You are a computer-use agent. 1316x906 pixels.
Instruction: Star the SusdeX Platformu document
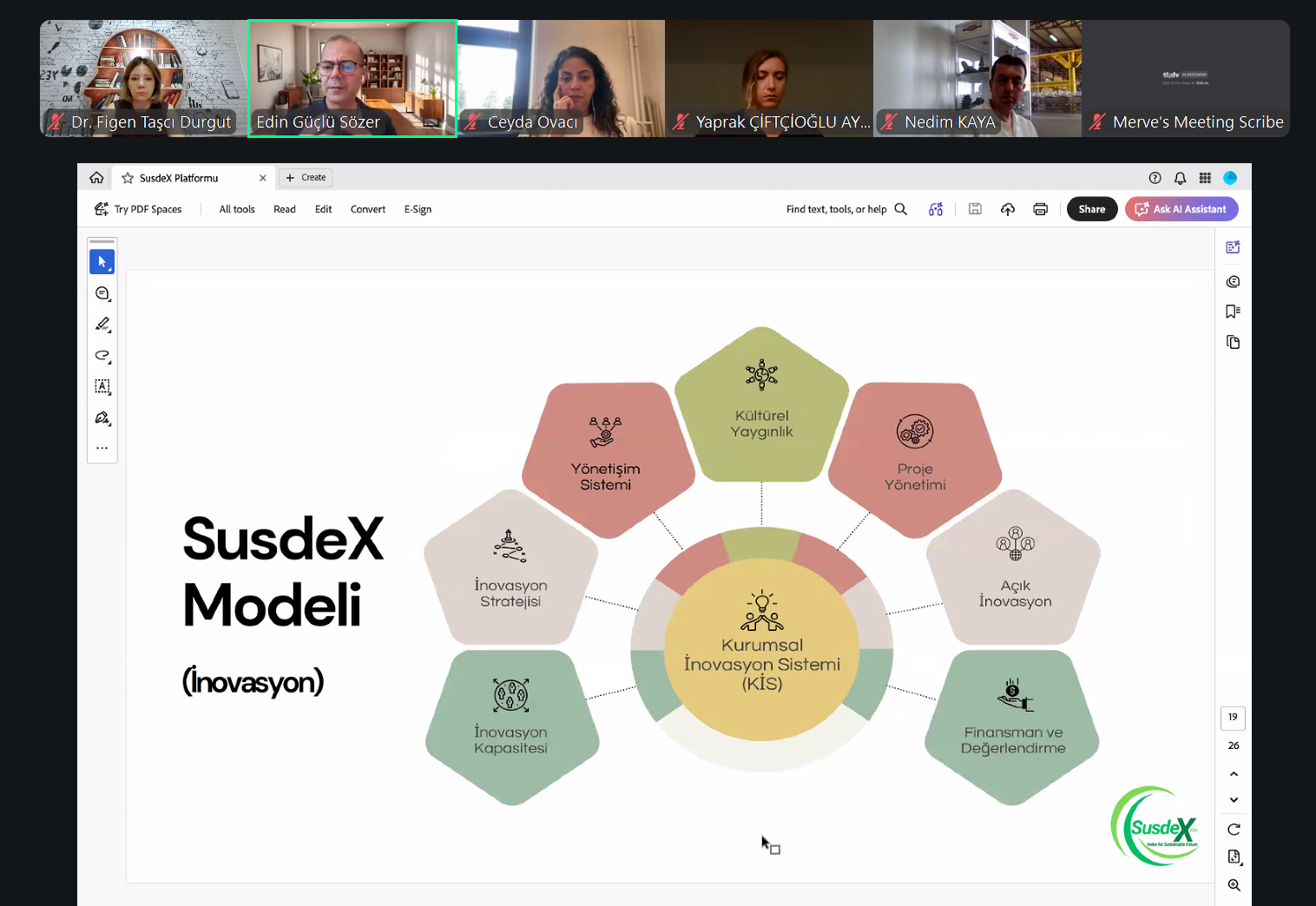[128, 178]
